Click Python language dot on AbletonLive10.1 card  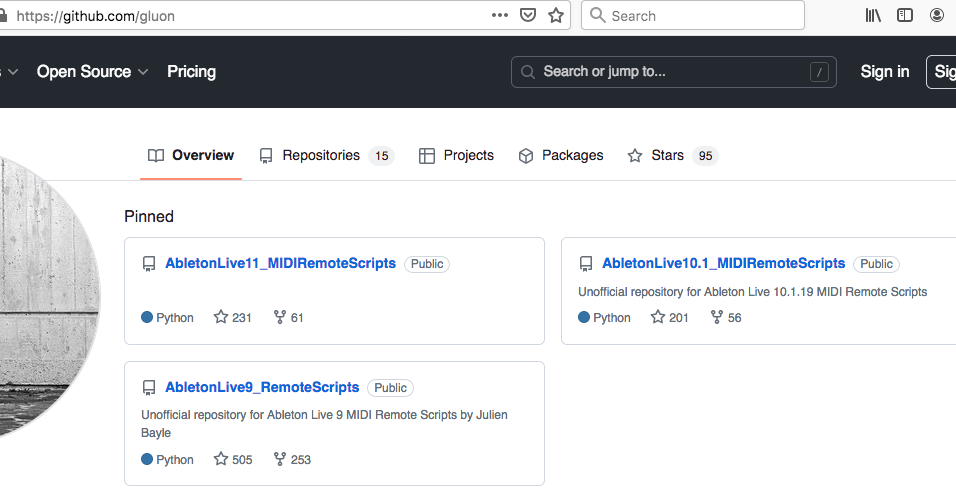584,317
